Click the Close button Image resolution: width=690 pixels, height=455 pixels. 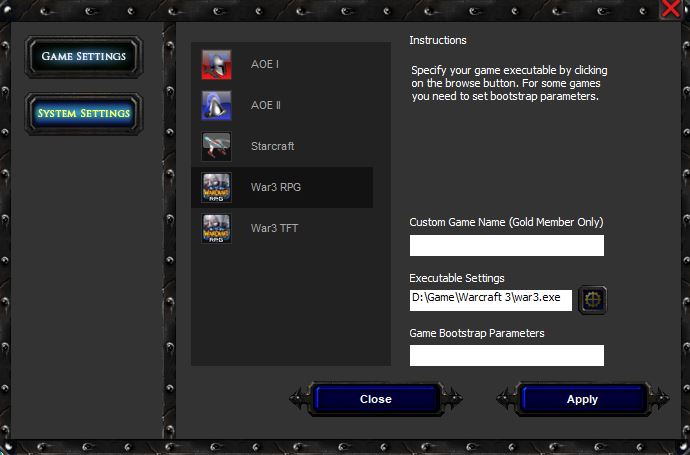click(x=376, y=399)
